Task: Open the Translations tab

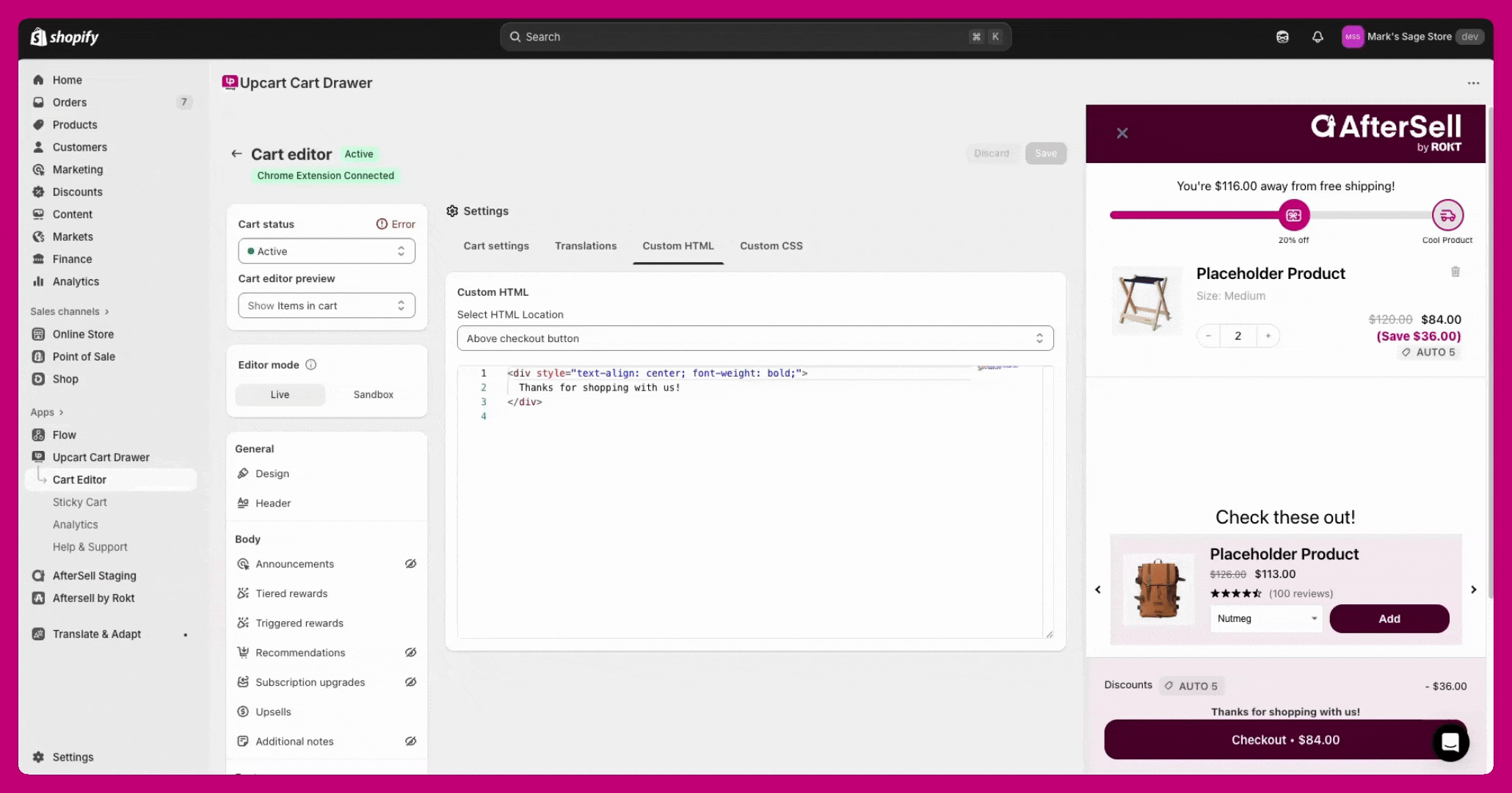Action: (x=585, y=246)
